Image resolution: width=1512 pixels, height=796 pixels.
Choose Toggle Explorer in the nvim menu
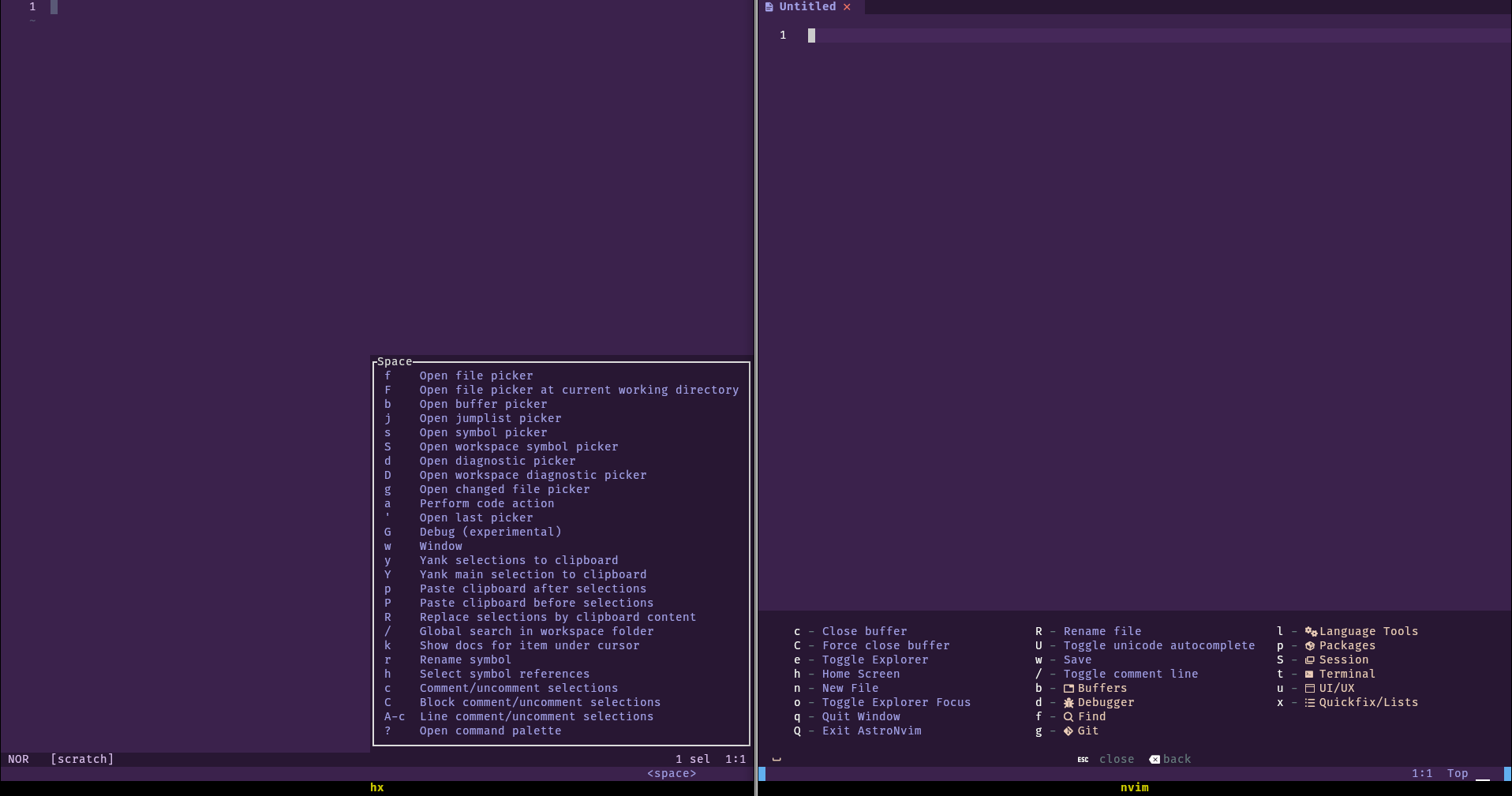click(874, 660)
